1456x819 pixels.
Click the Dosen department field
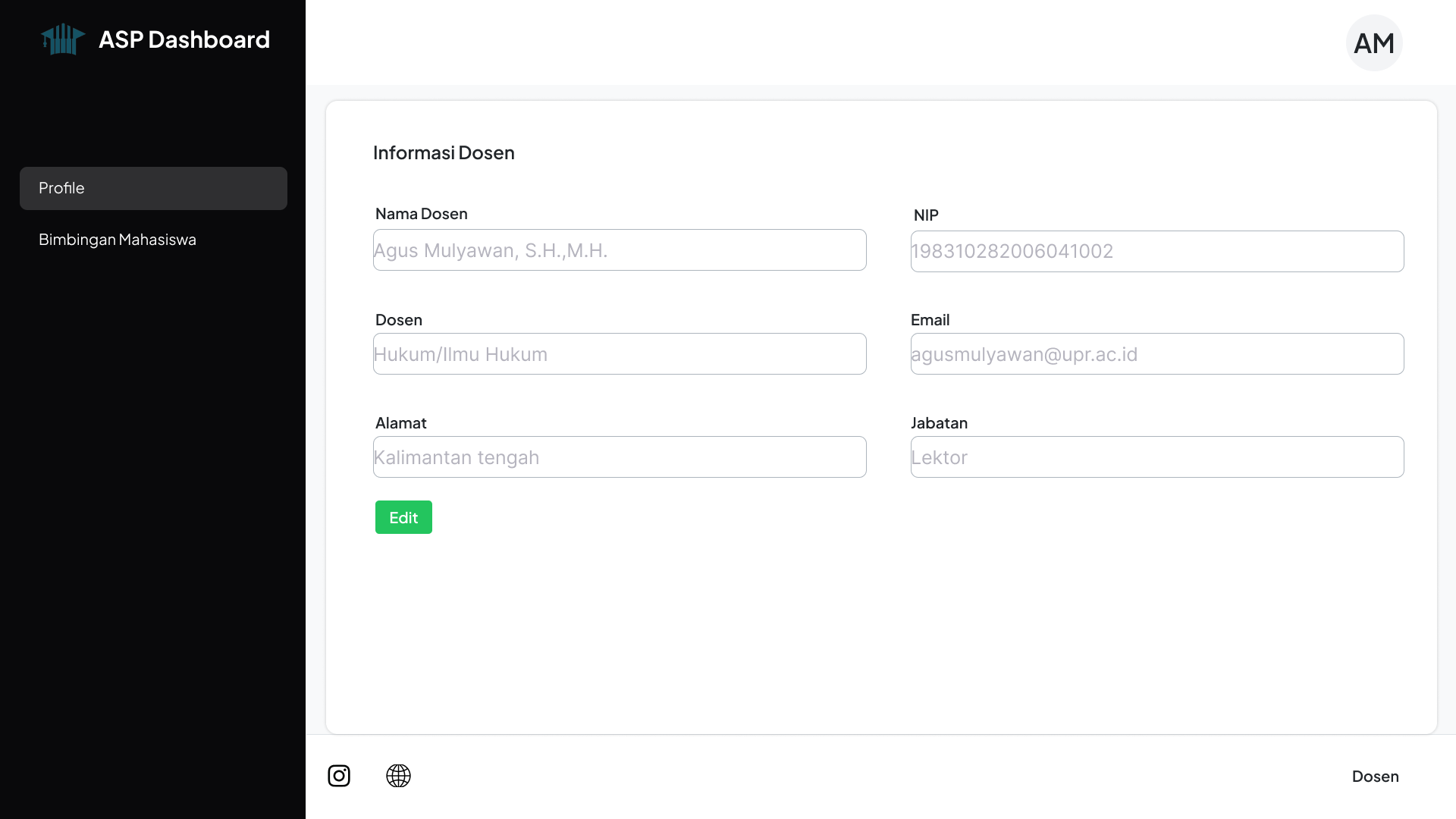(619, 354)
